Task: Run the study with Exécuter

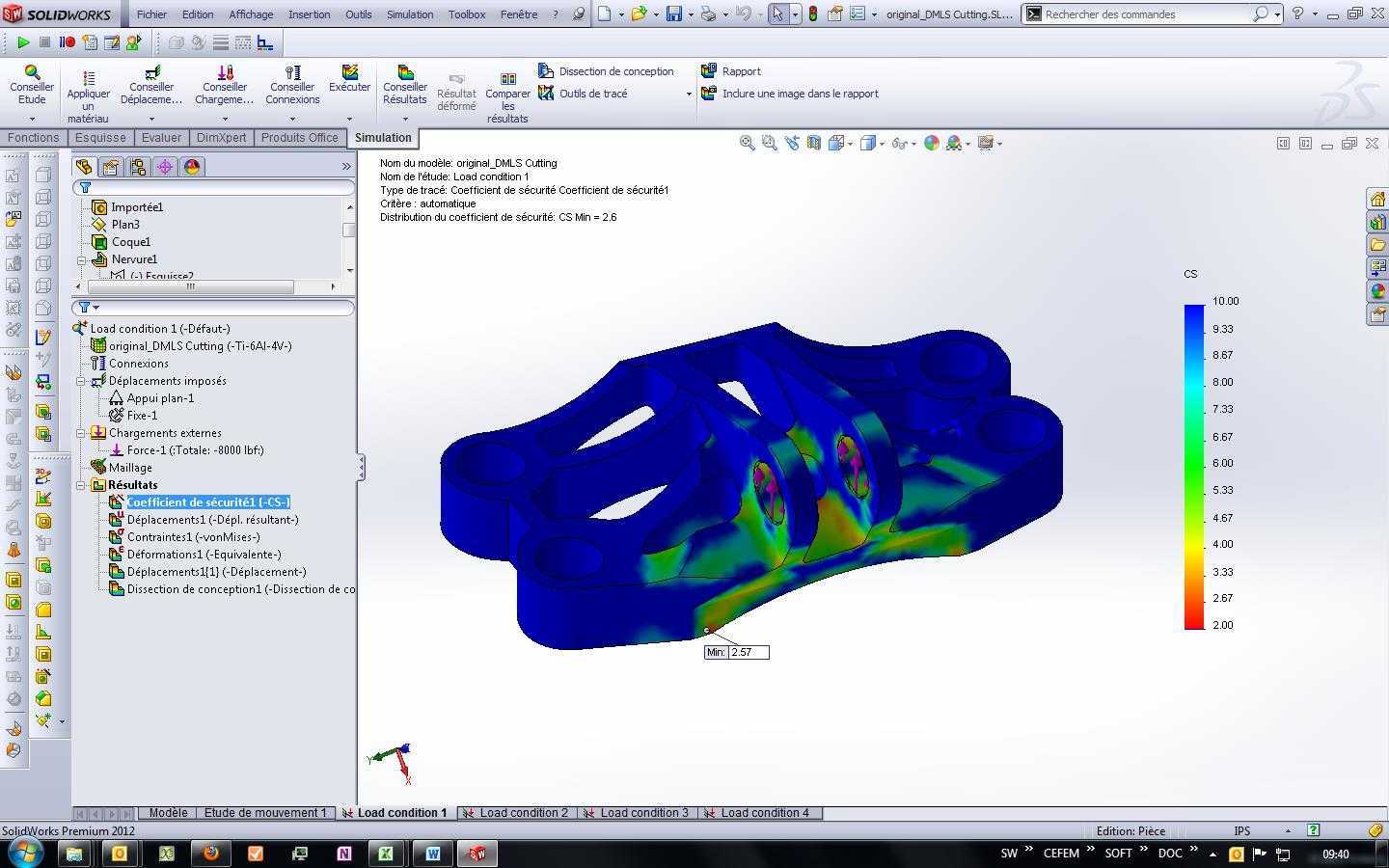Action: [x=349, y=79]
